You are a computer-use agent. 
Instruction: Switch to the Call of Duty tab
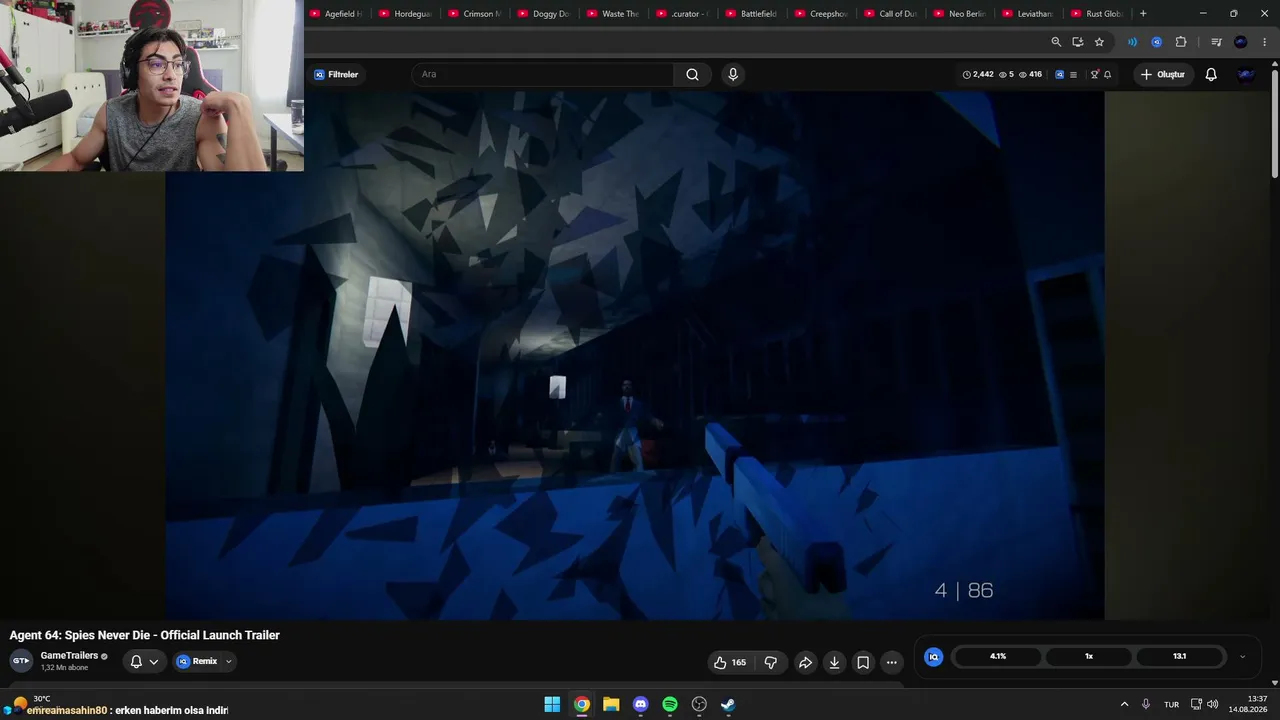pos(889,14)
